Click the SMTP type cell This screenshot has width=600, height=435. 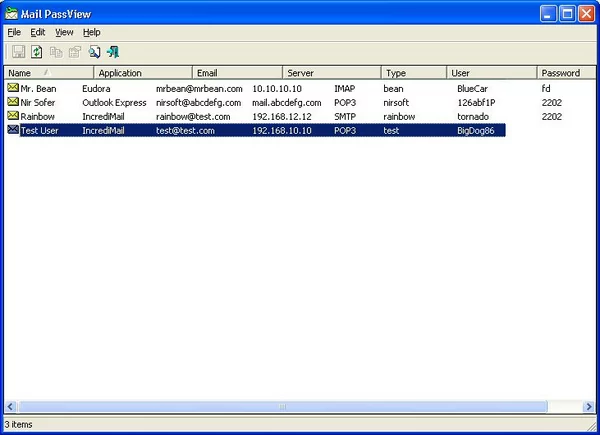[x=345, y=116]
